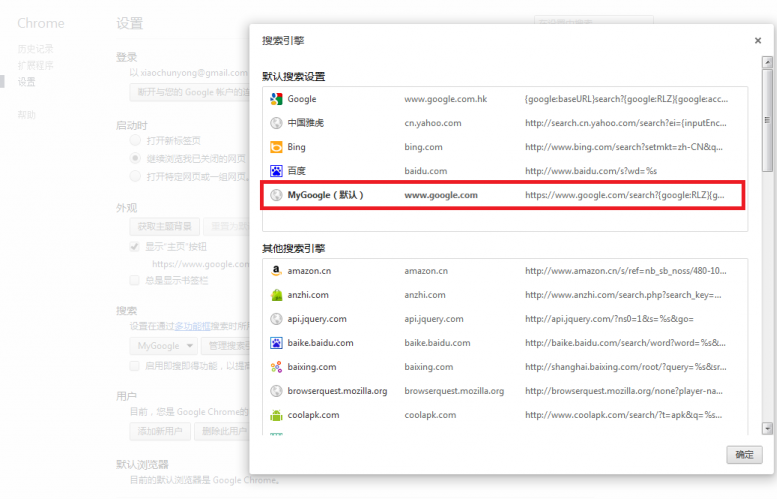Select api.jquery.com engine name

click(x=317, y=319)
